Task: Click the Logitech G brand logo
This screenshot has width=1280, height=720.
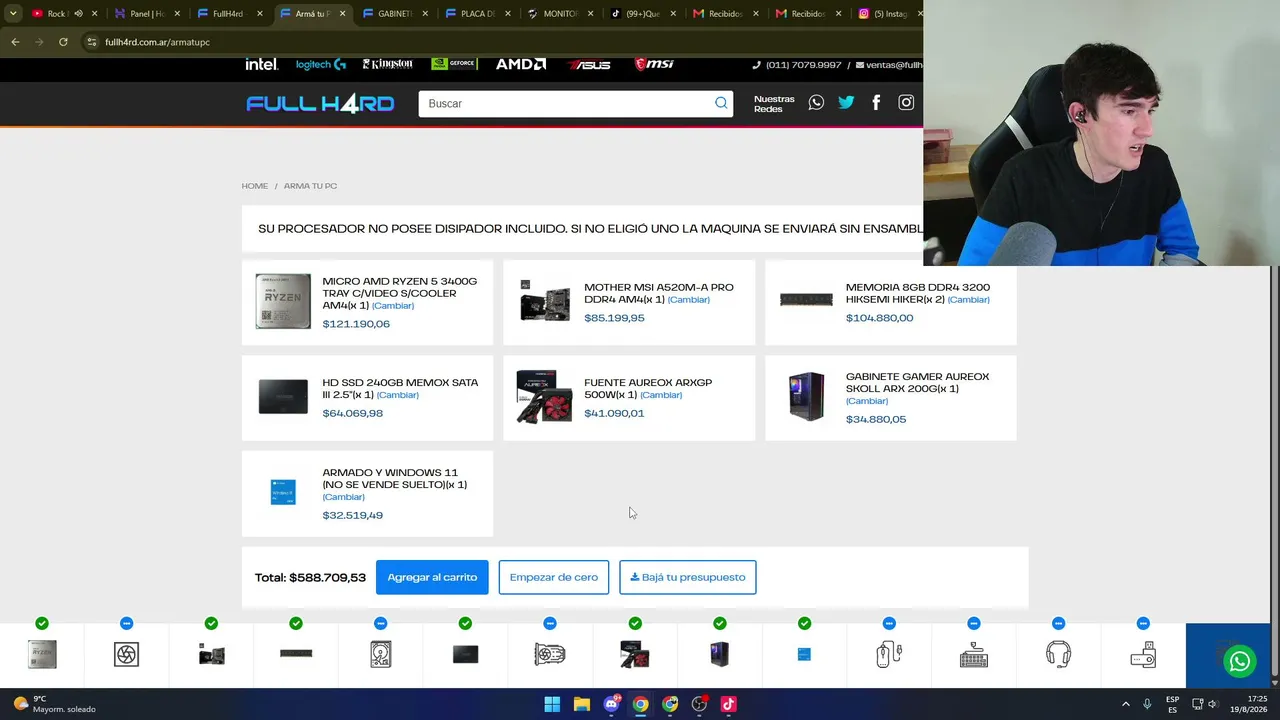Action: (x=320, y=64)
